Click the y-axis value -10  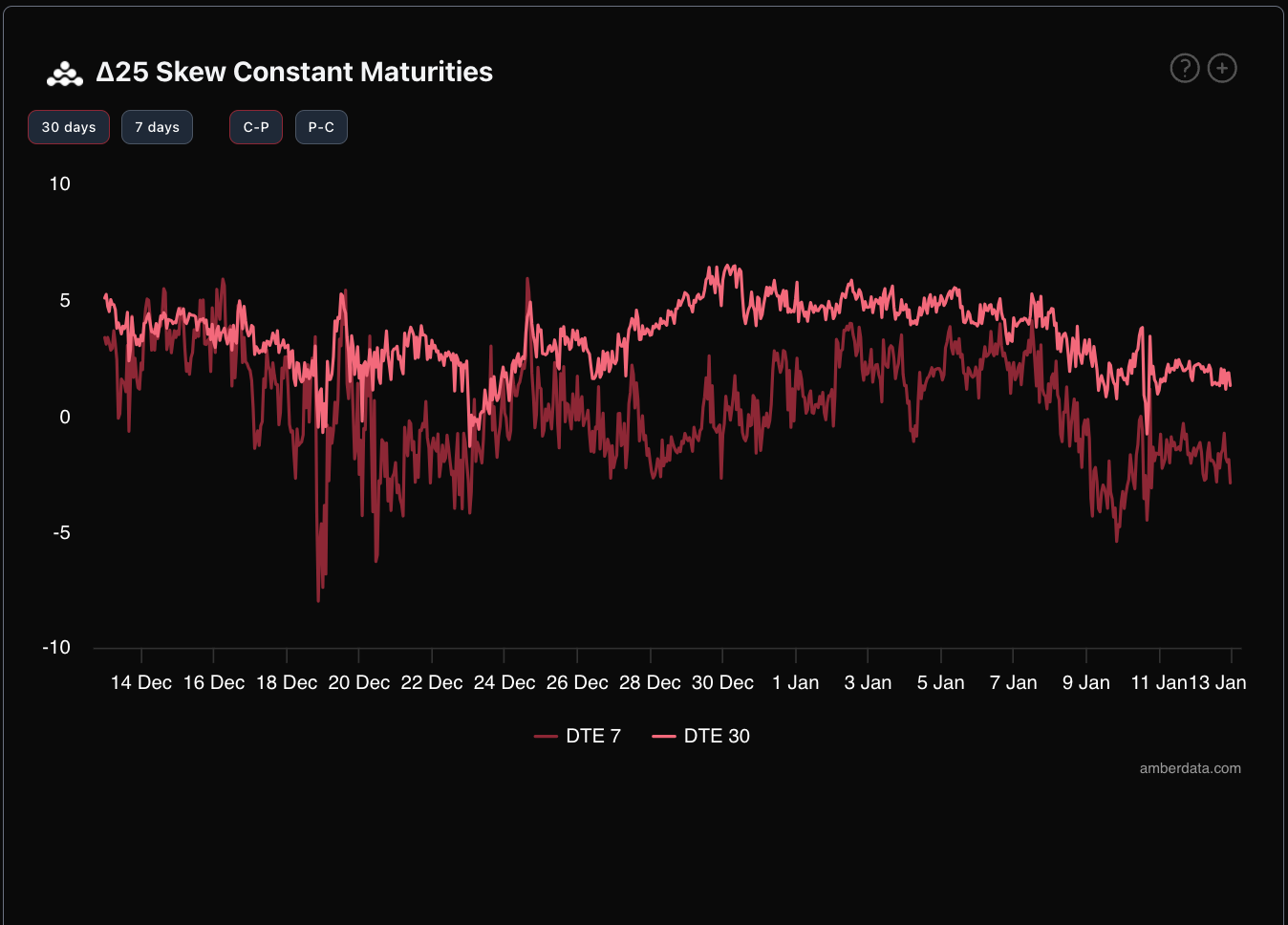pos(56,647)
